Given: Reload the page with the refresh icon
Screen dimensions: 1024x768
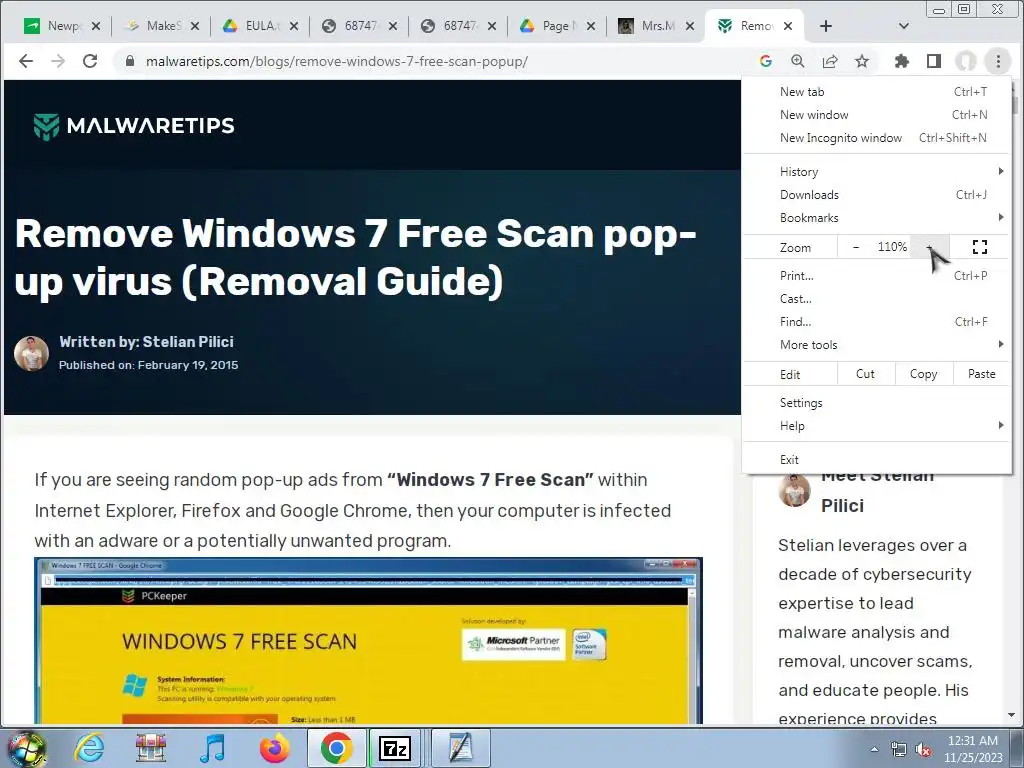Looking at the screenshot, I should coord(90,61).
